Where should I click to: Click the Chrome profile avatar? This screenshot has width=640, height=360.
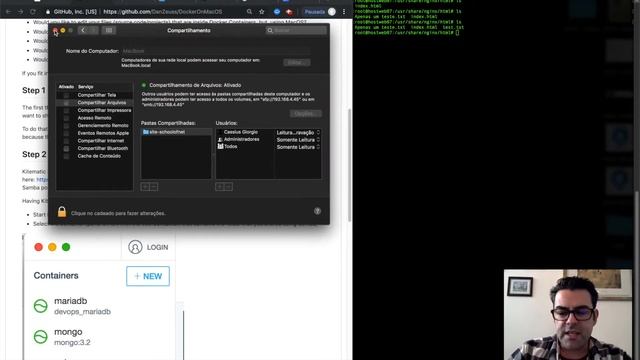[332, 12]
